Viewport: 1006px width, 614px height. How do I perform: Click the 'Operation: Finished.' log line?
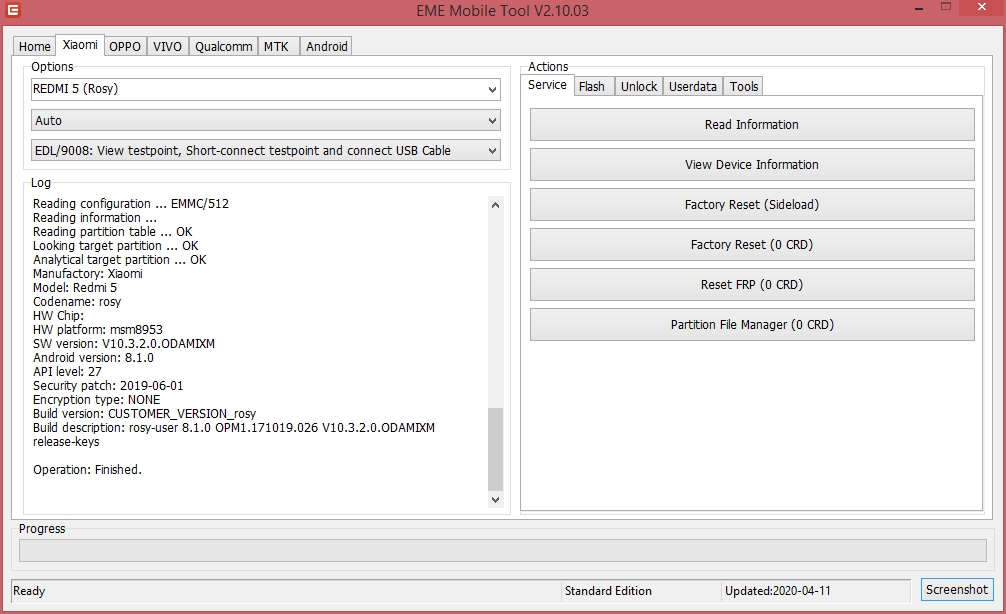point(87,470)
